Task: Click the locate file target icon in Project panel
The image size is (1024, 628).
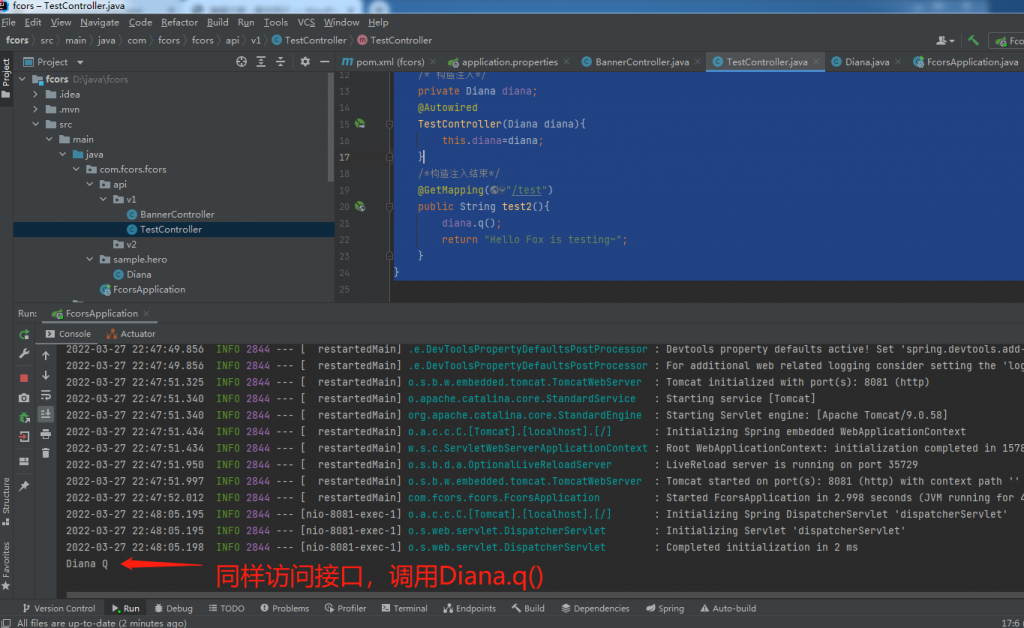Action: (x=242, y=62)
